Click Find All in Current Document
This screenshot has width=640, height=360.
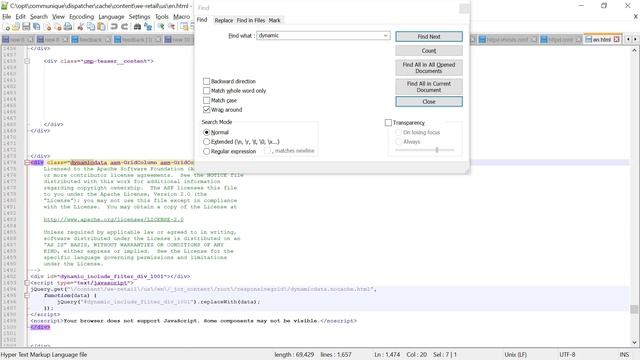(429, 87)
